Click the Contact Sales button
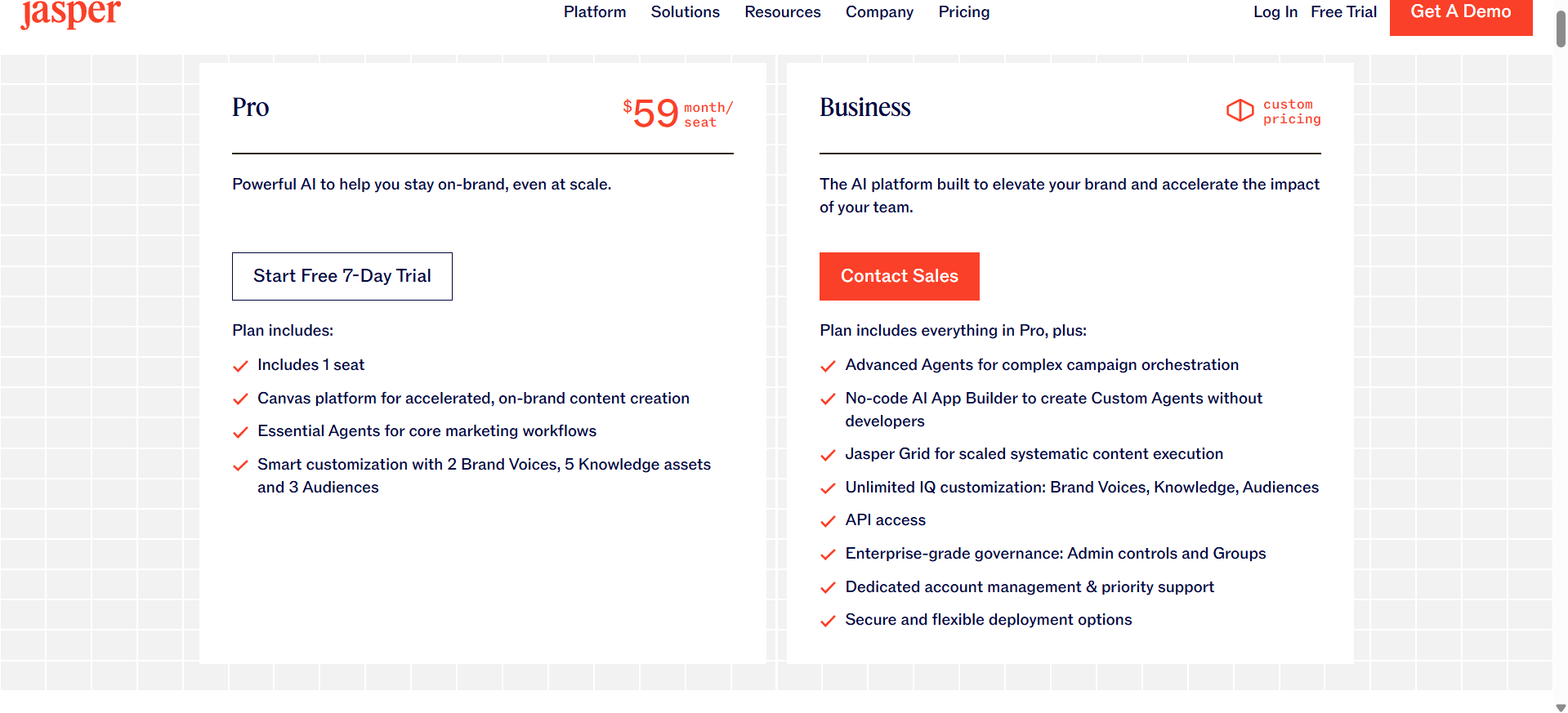Screen dimensions: 1568x713 coord(899,276)
